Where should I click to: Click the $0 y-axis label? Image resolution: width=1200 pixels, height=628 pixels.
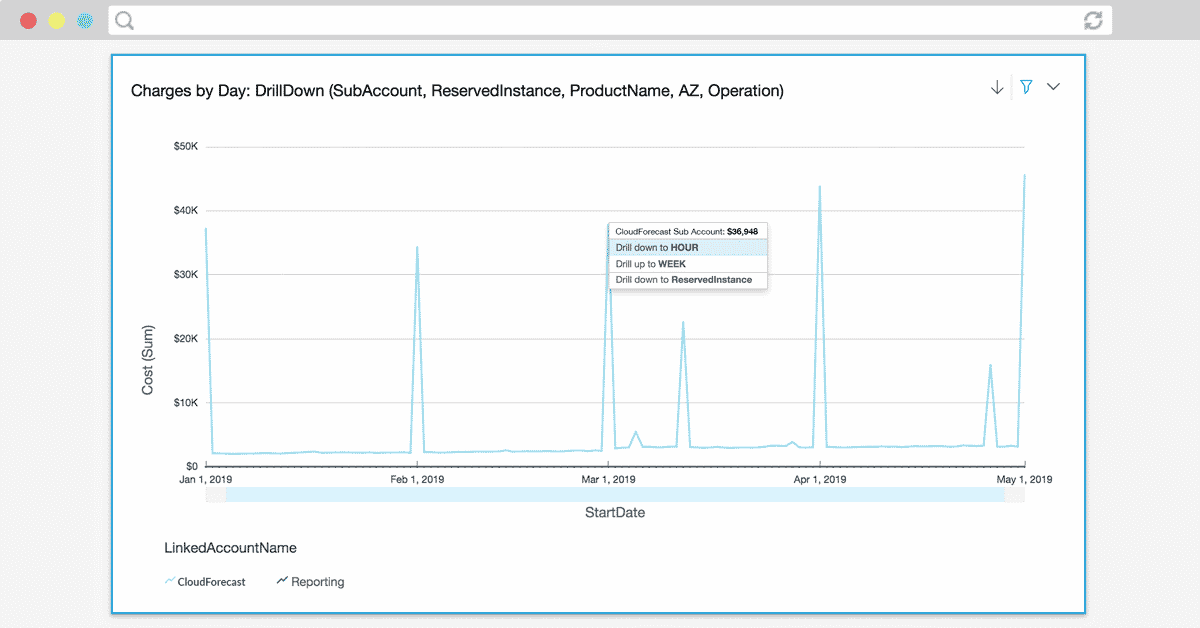pyautogui.click(x=192, y=467)
